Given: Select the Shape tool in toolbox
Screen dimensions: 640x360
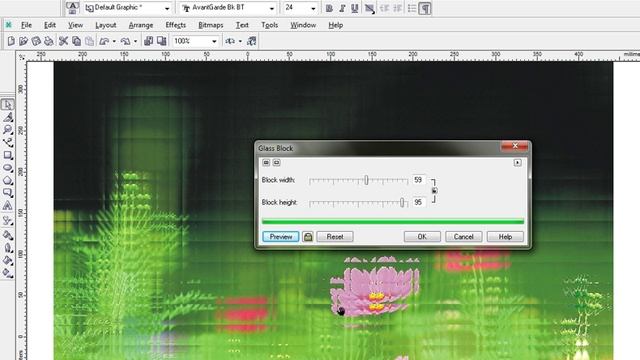Looking at the screenshot, I should coord(7,118).
